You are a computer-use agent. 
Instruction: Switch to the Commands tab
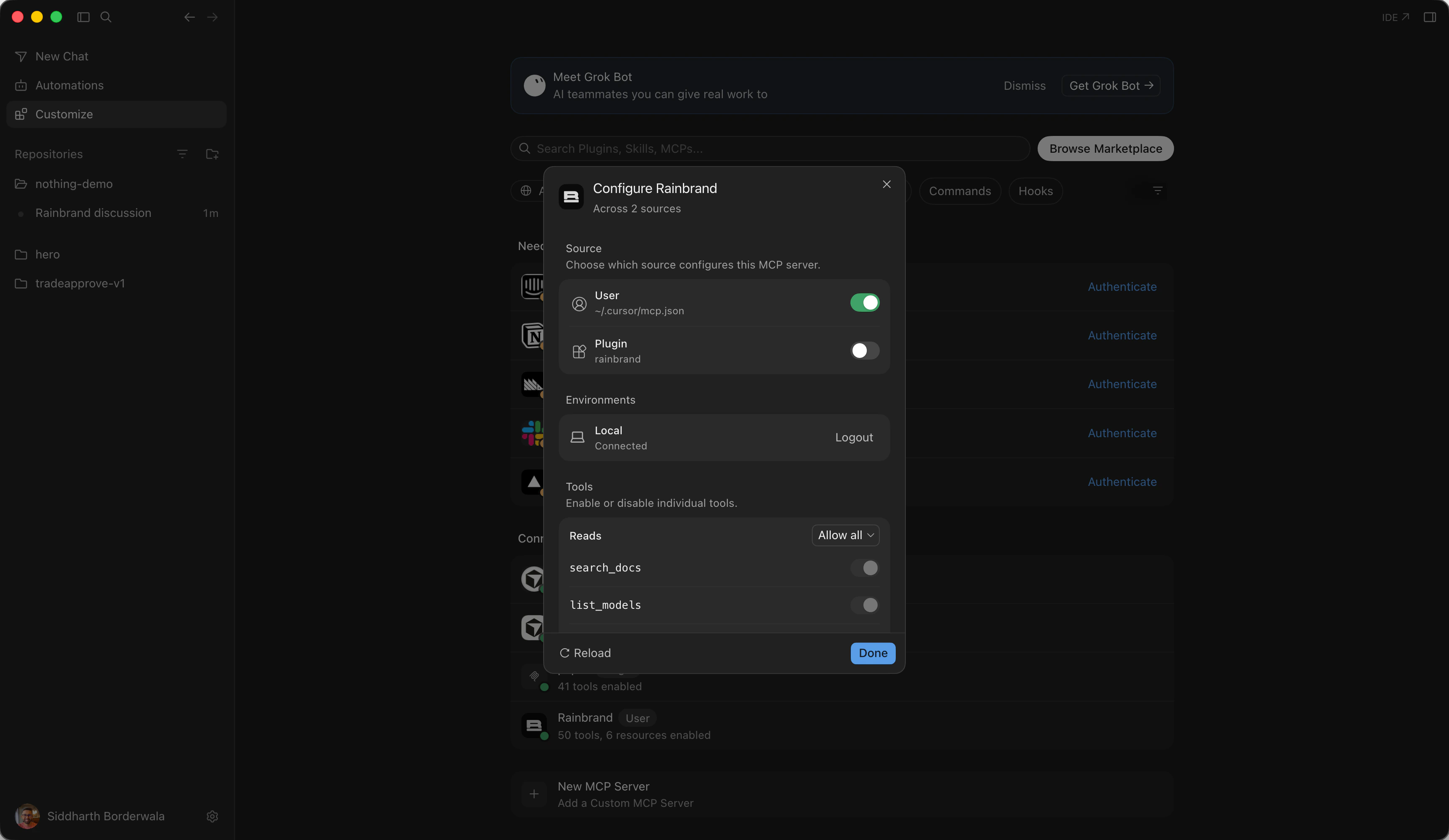960,191
